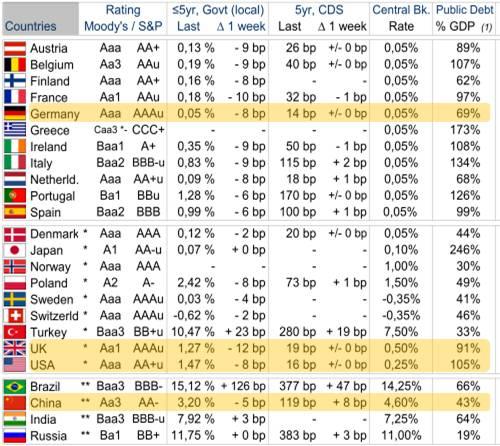
Task: Click the Austria flag icon
Action: click(15, 49)
